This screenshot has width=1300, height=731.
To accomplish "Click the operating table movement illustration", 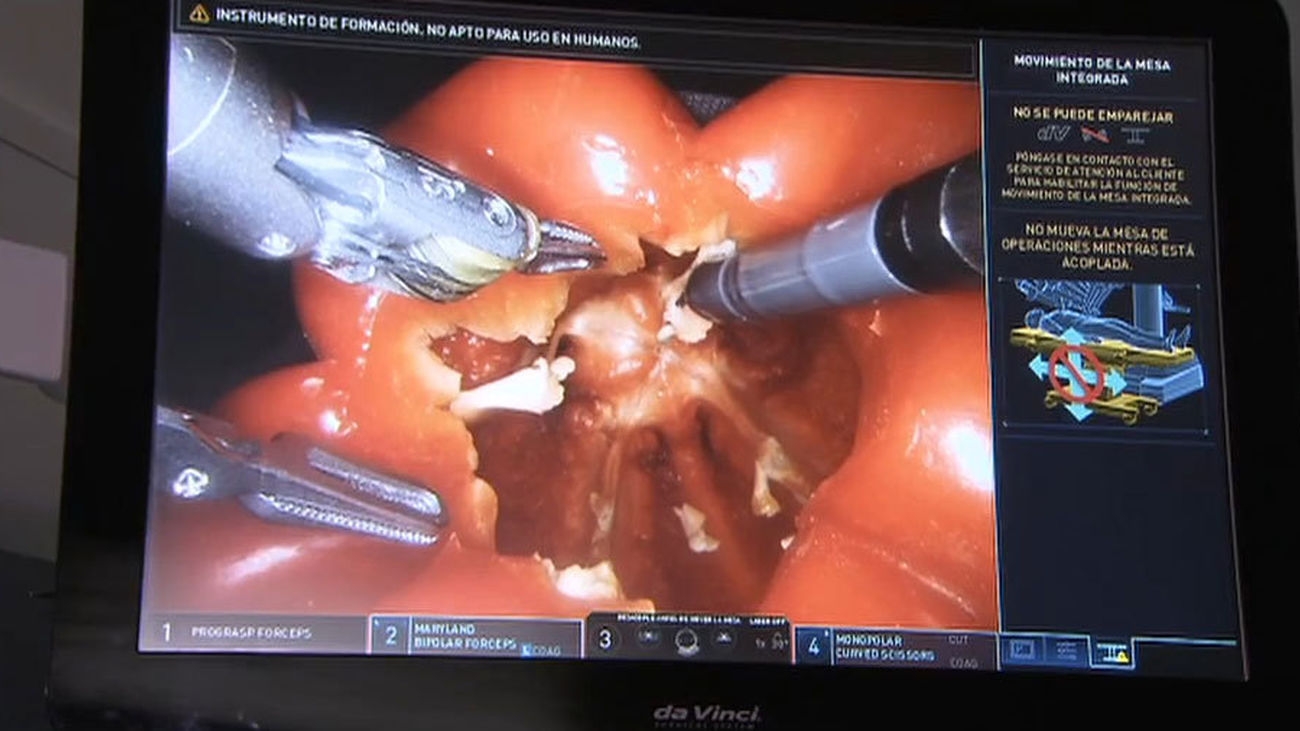I will point(1104,353).
